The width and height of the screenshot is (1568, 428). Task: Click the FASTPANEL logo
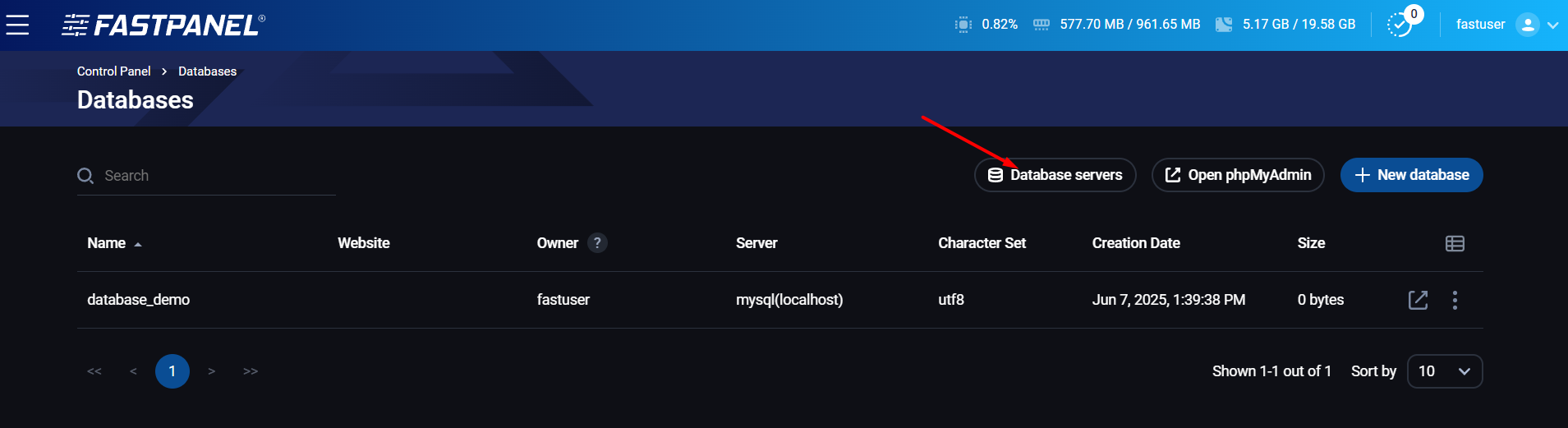[163, 25]
